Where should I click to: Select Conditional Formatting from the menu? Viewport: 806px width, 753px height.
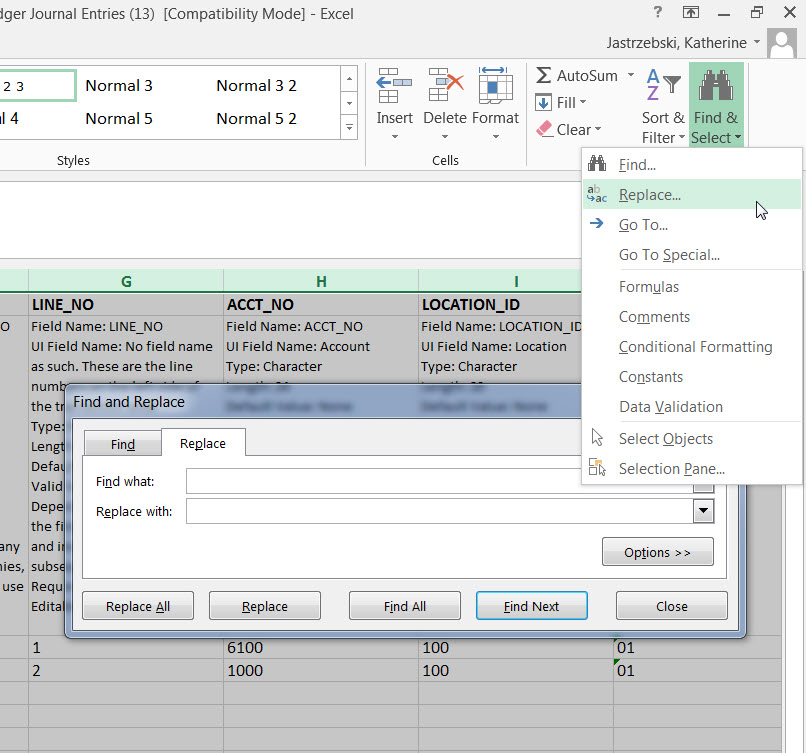click(695, 347)
